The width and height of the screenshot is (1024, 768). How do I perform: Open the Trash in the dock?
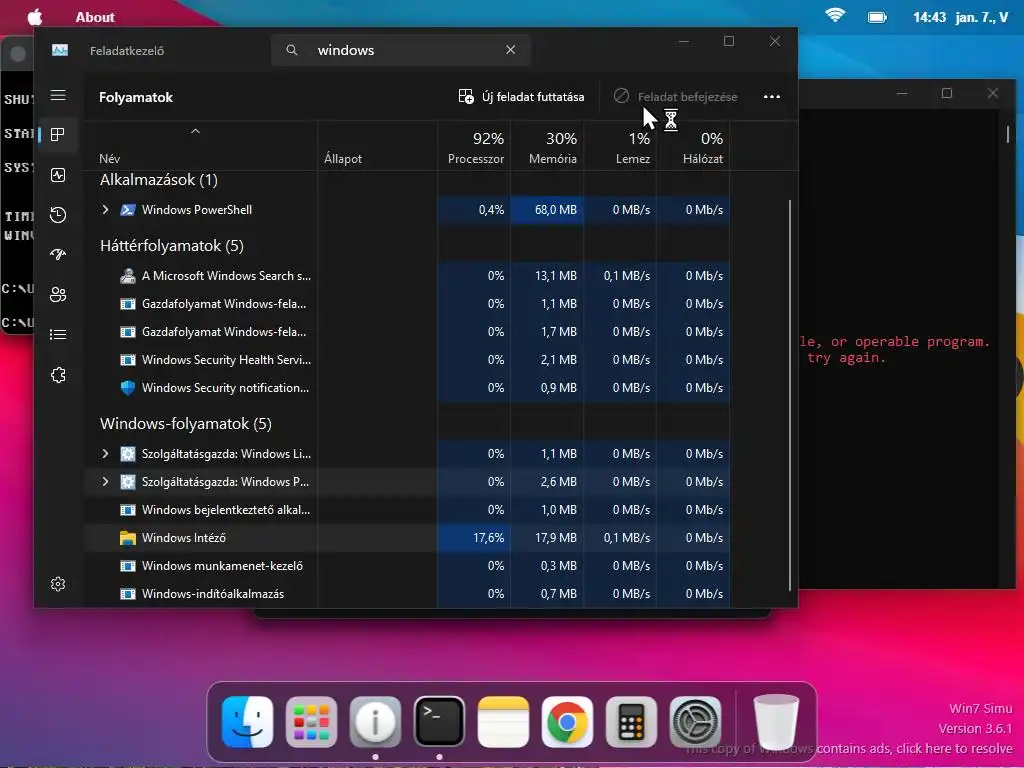776,722
